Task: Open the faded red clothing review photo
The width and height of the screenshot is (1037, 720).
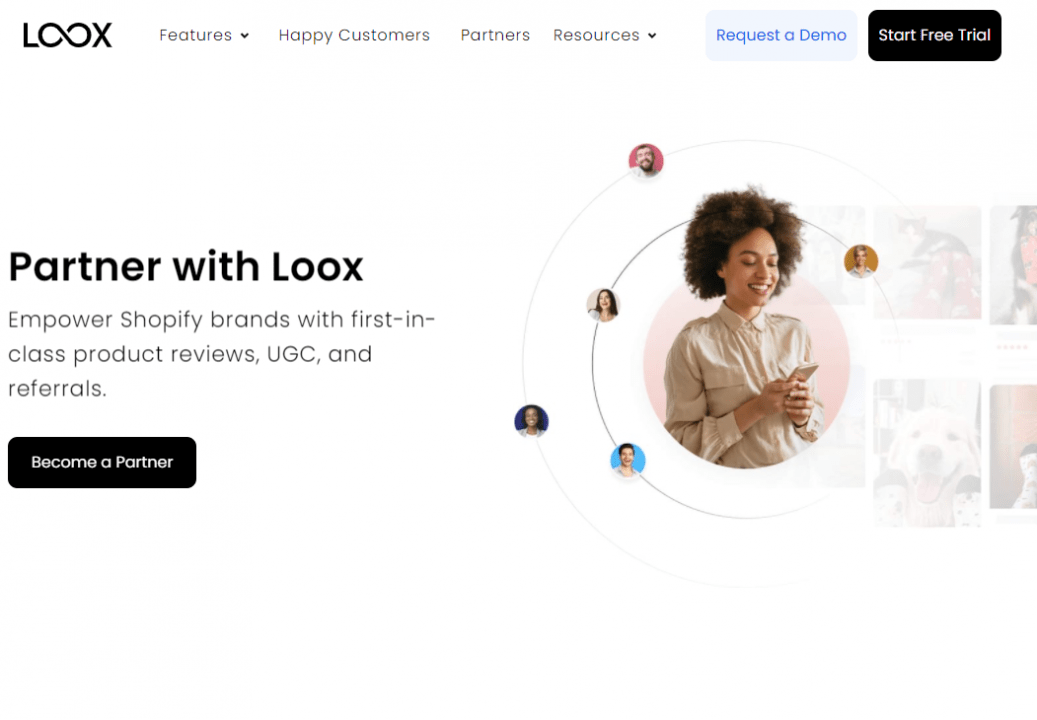Action: [x=927, y=262]
